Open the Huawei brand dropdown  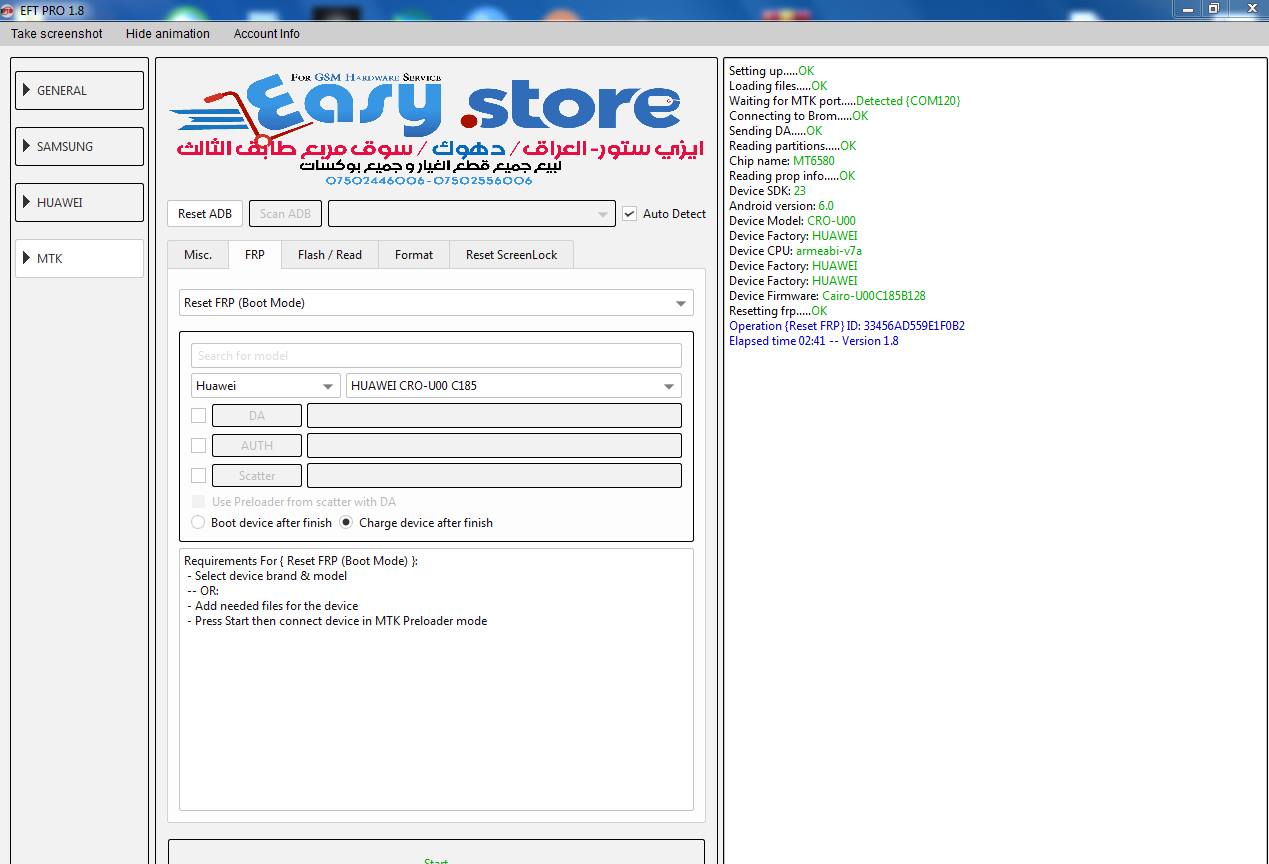coord(265,386)
